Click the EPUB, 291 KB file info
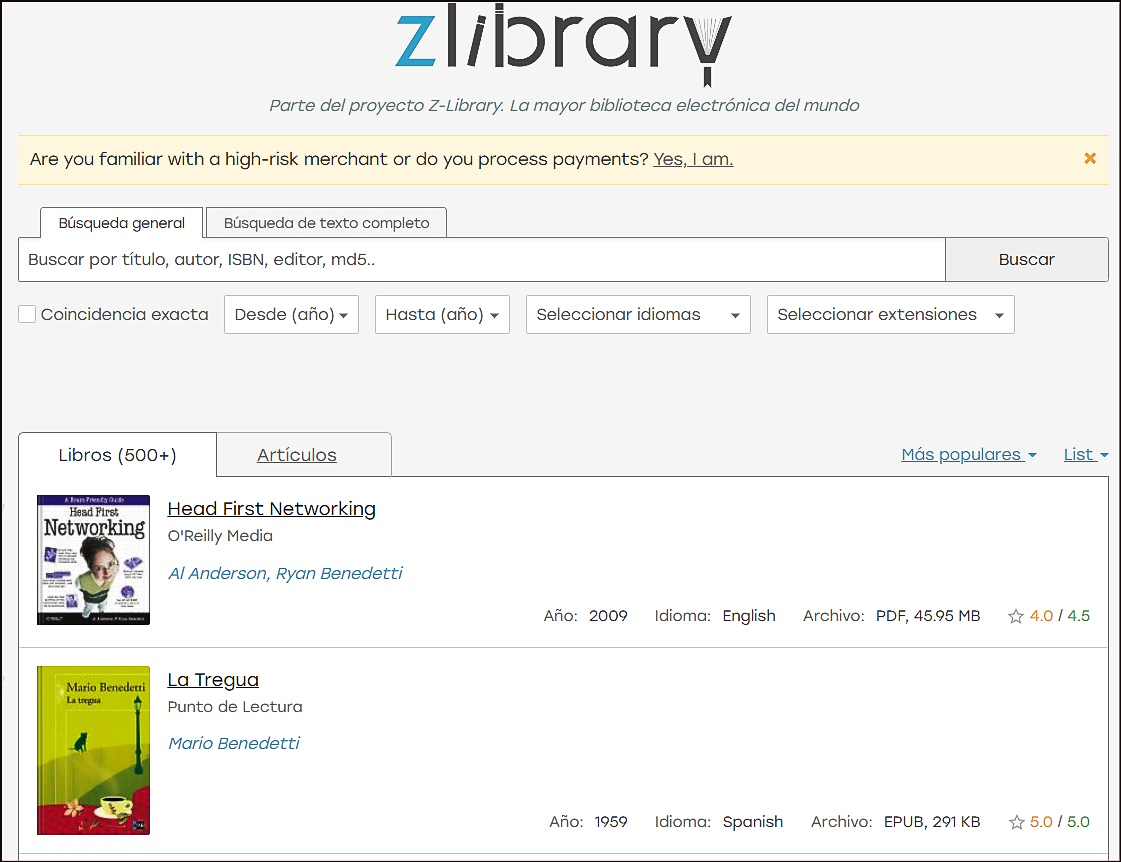Viewport: 1121px width, 862px height. coord(932,822)
